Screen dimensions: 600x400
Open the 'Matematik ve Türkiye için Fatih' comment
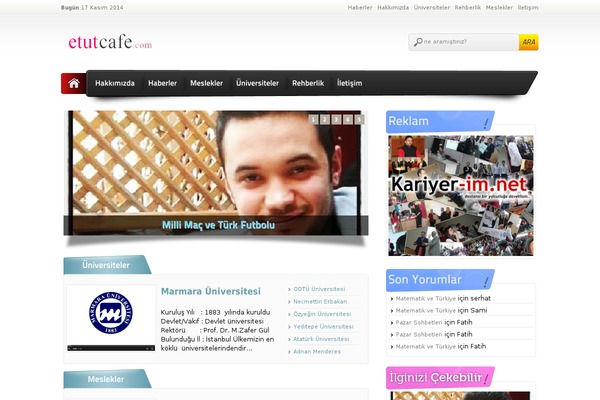(440, 346)
